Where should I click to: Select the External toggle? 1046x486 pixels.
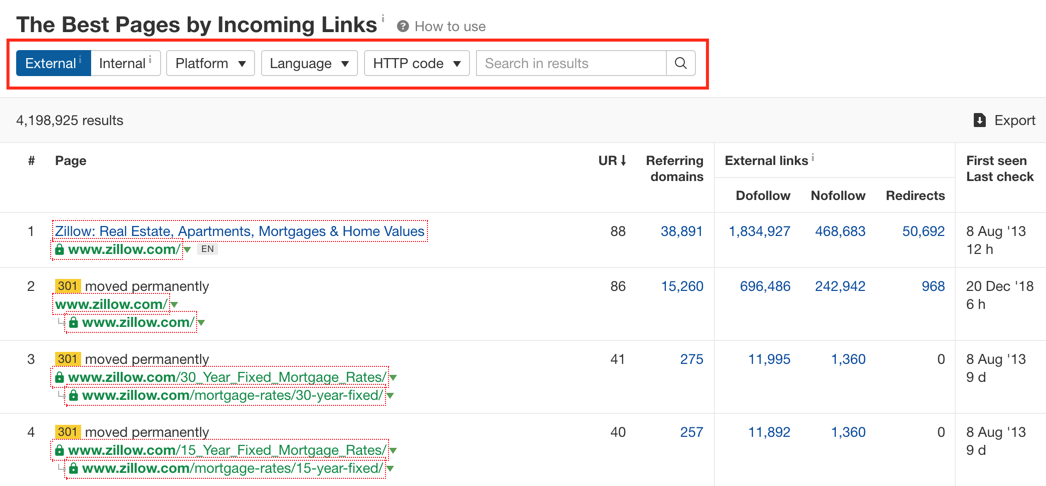click(53, 63)
